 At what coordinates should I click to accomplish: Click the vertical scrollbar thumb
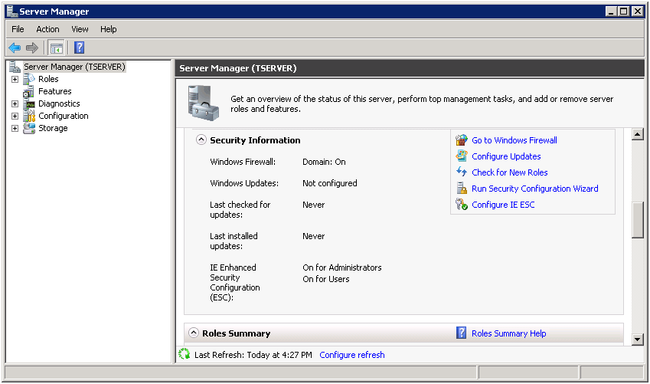point(637,219)
